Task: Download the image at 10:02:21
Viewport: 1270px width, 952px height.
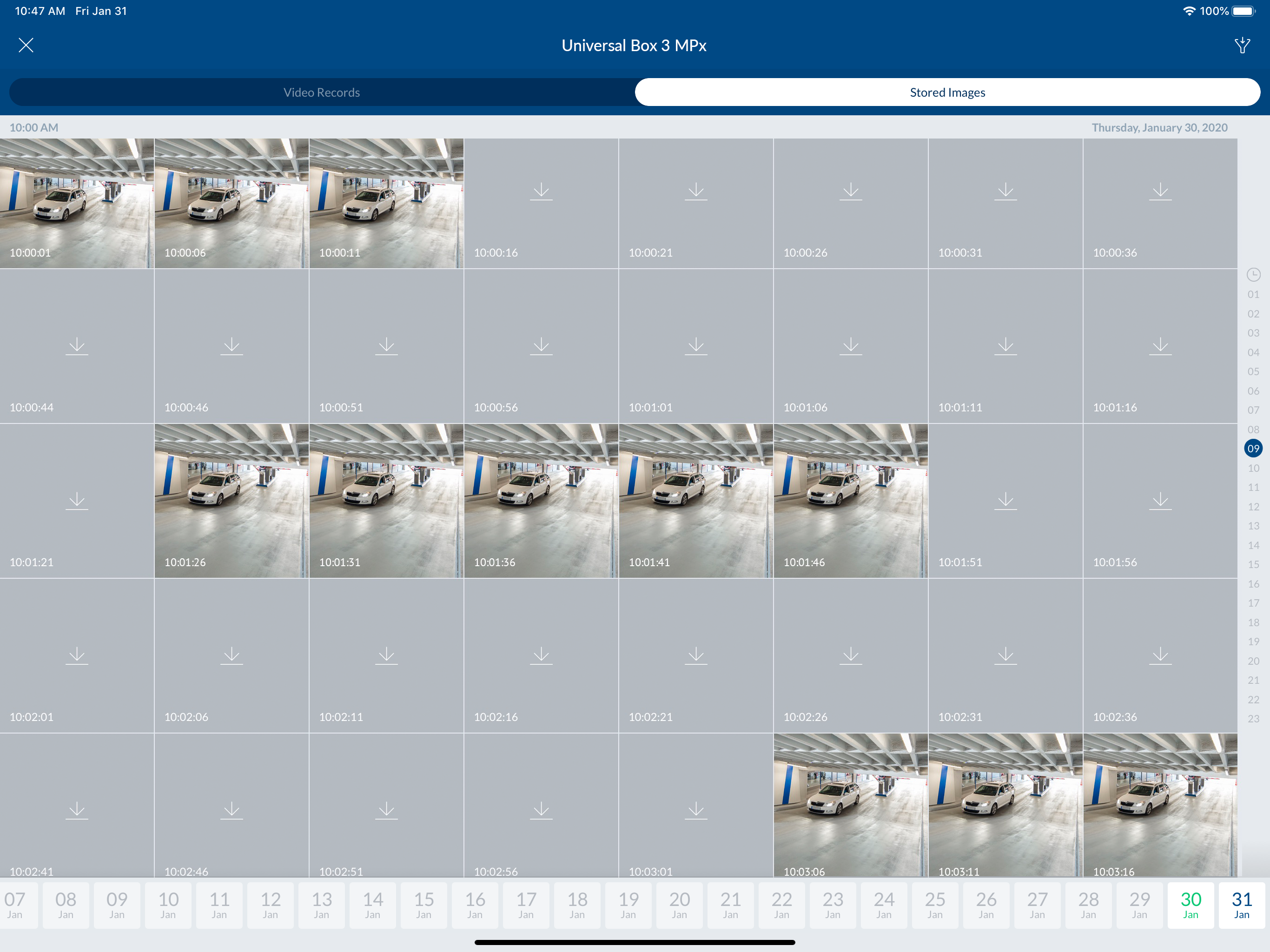Action: point(696,656)
